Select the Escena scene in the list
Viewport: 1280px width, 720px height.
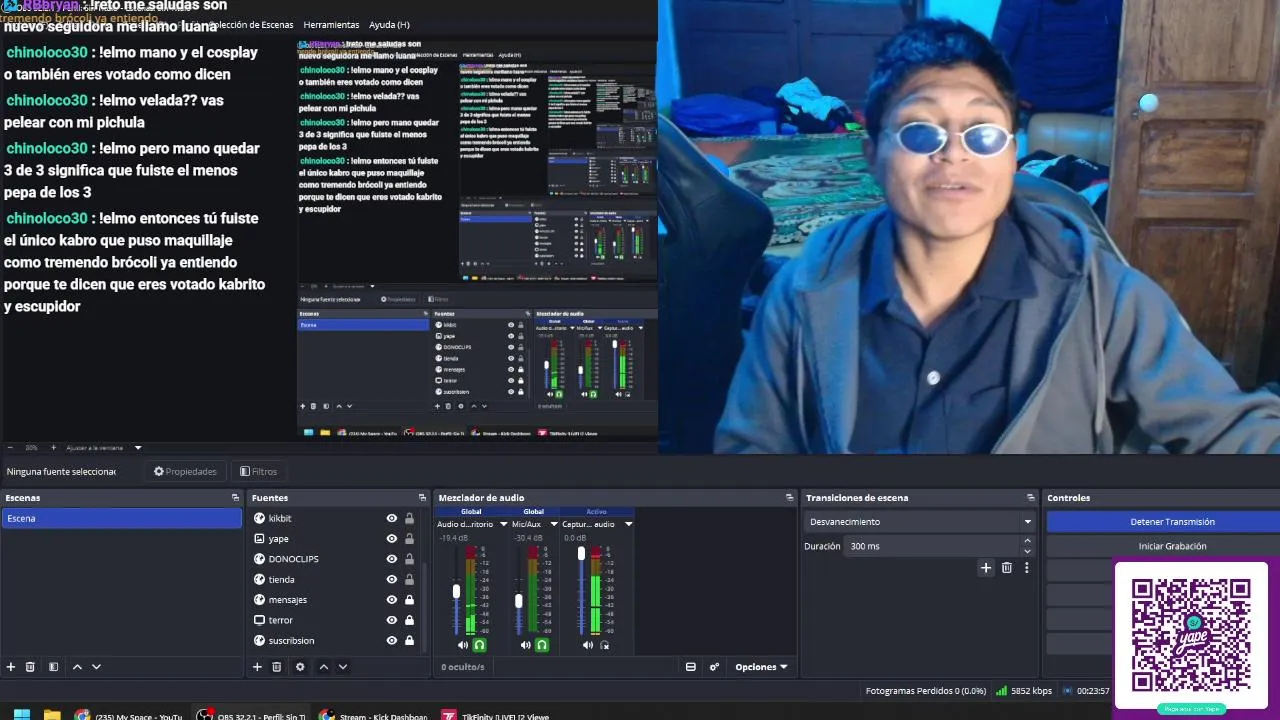coord(121,518)
